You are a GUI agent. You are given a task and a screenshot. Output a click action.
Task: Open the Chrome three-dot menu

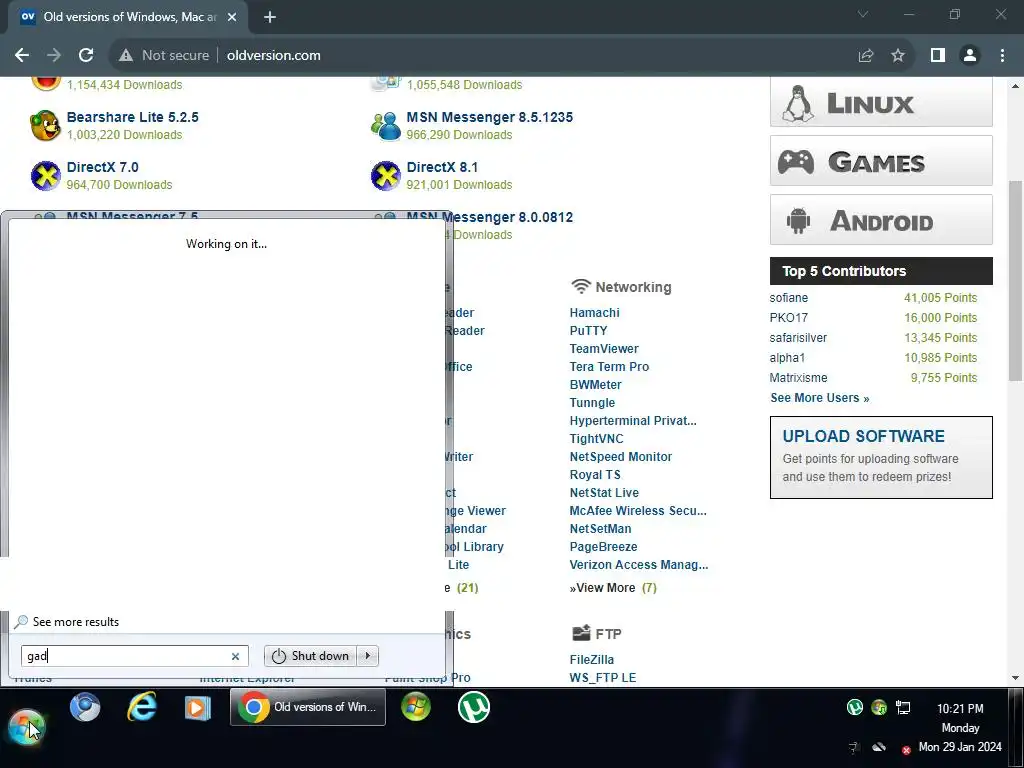tap(1002, 56)
